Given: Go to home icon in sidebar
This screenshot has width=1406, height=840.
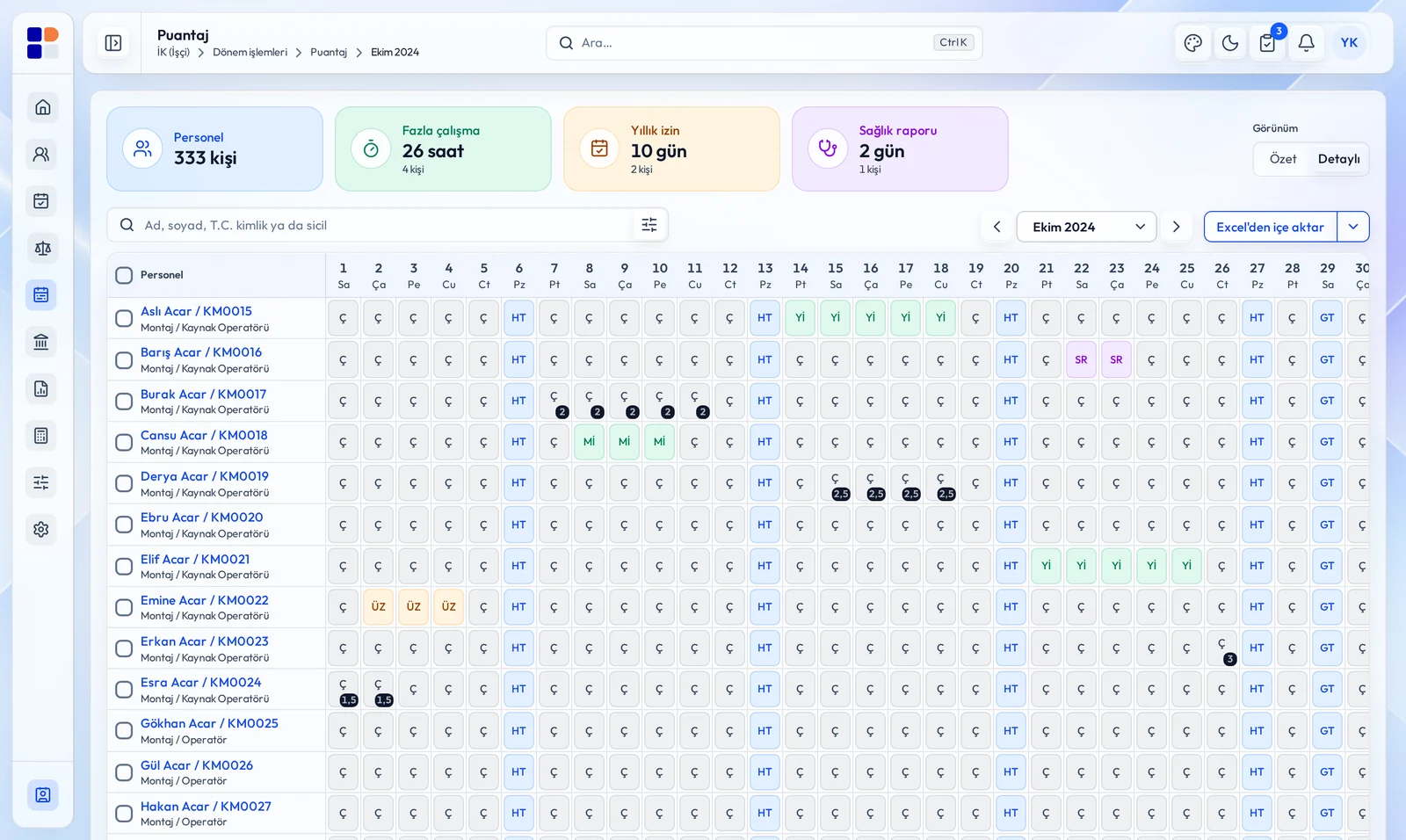Looking at the screenshot, I should click(x=41, y=107).
